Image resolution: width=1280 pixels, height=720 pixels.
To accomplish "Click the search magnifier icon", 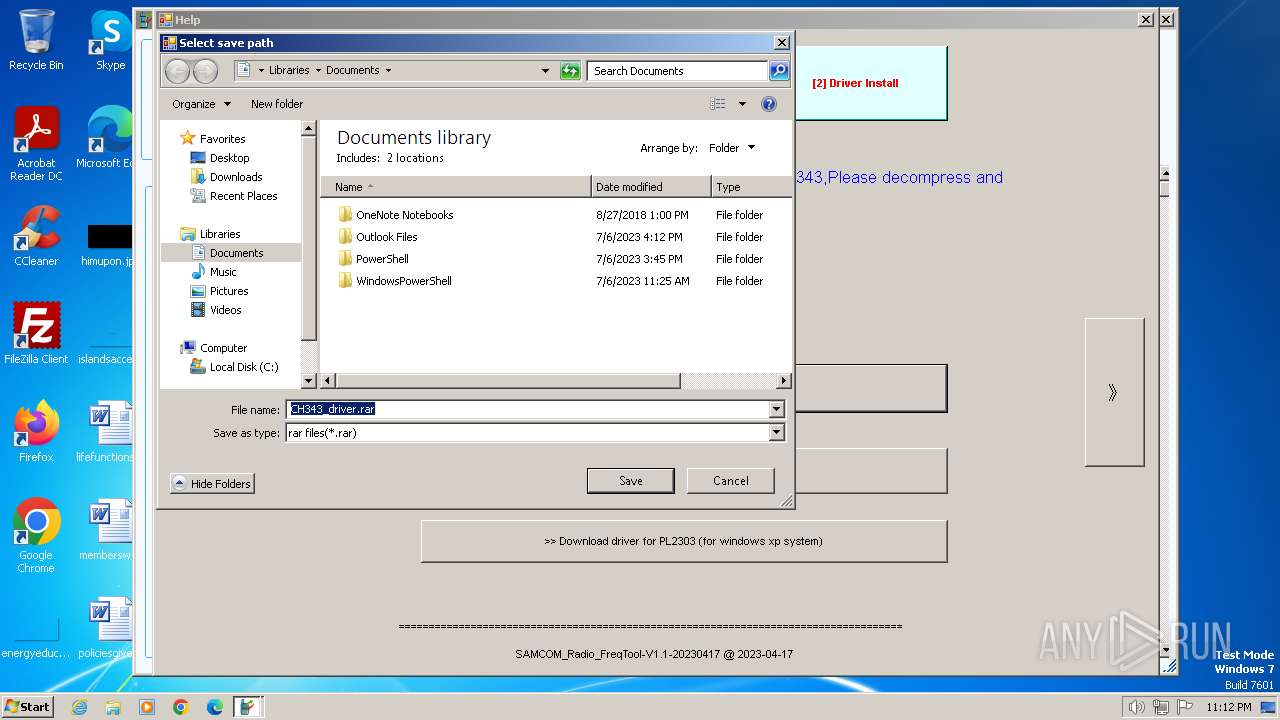I will coord(778,71).
